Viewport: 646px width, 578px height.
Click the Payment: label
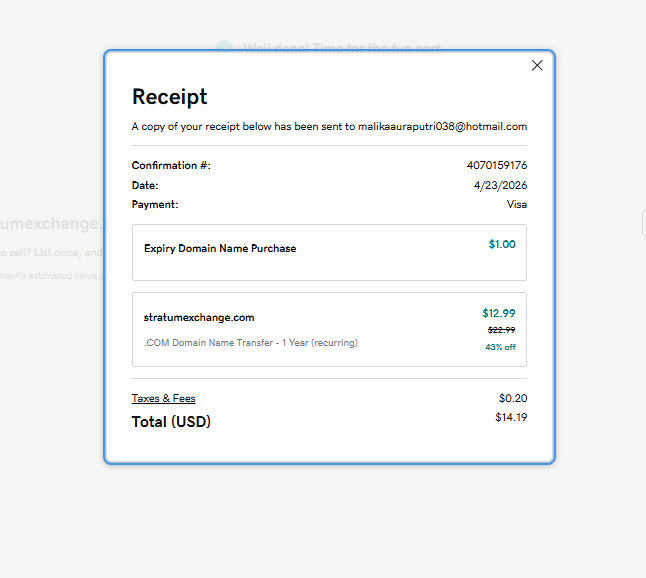tap(155, 204)
